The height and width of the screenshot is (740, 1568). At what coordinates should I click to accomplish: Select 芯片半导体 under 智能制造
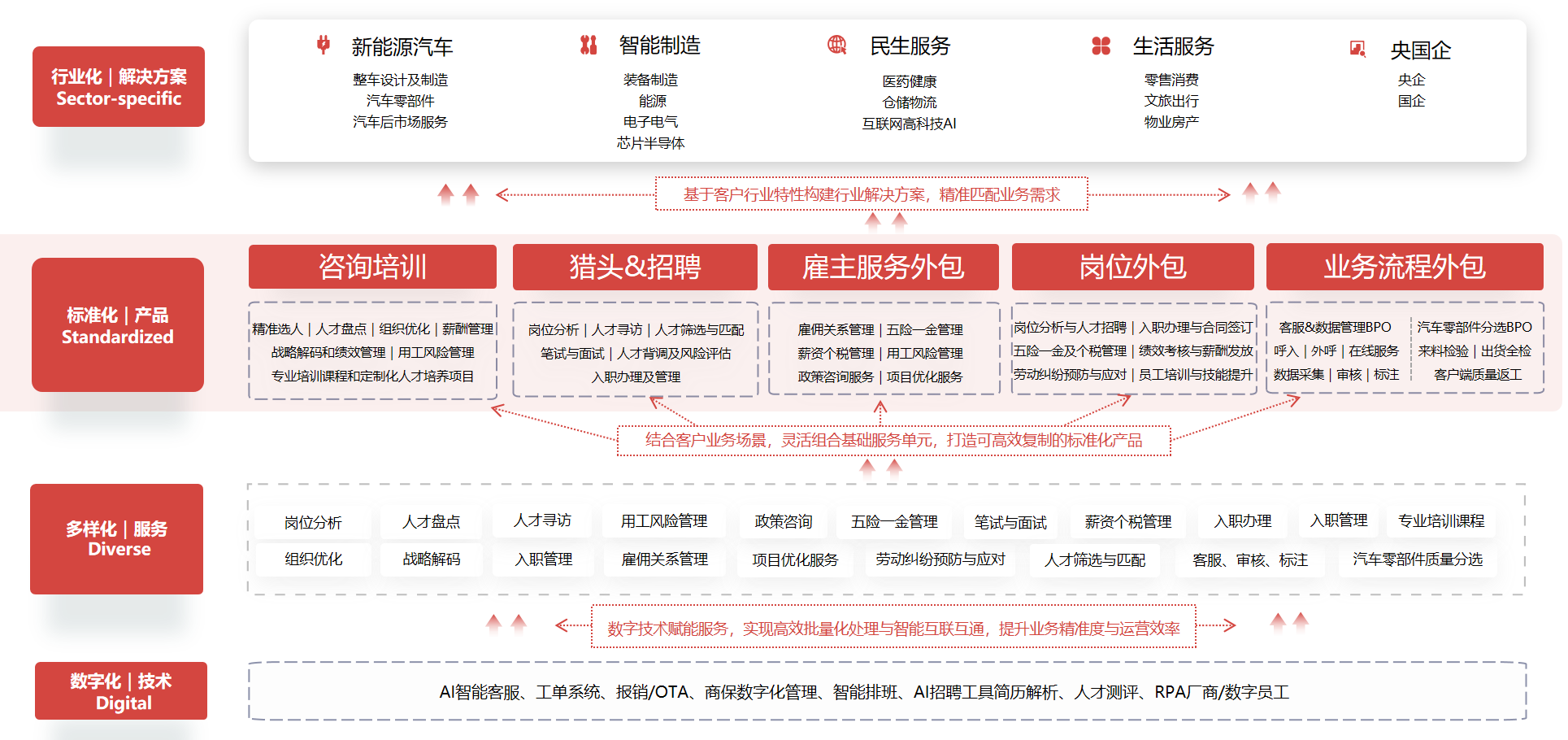pos(651,143)
